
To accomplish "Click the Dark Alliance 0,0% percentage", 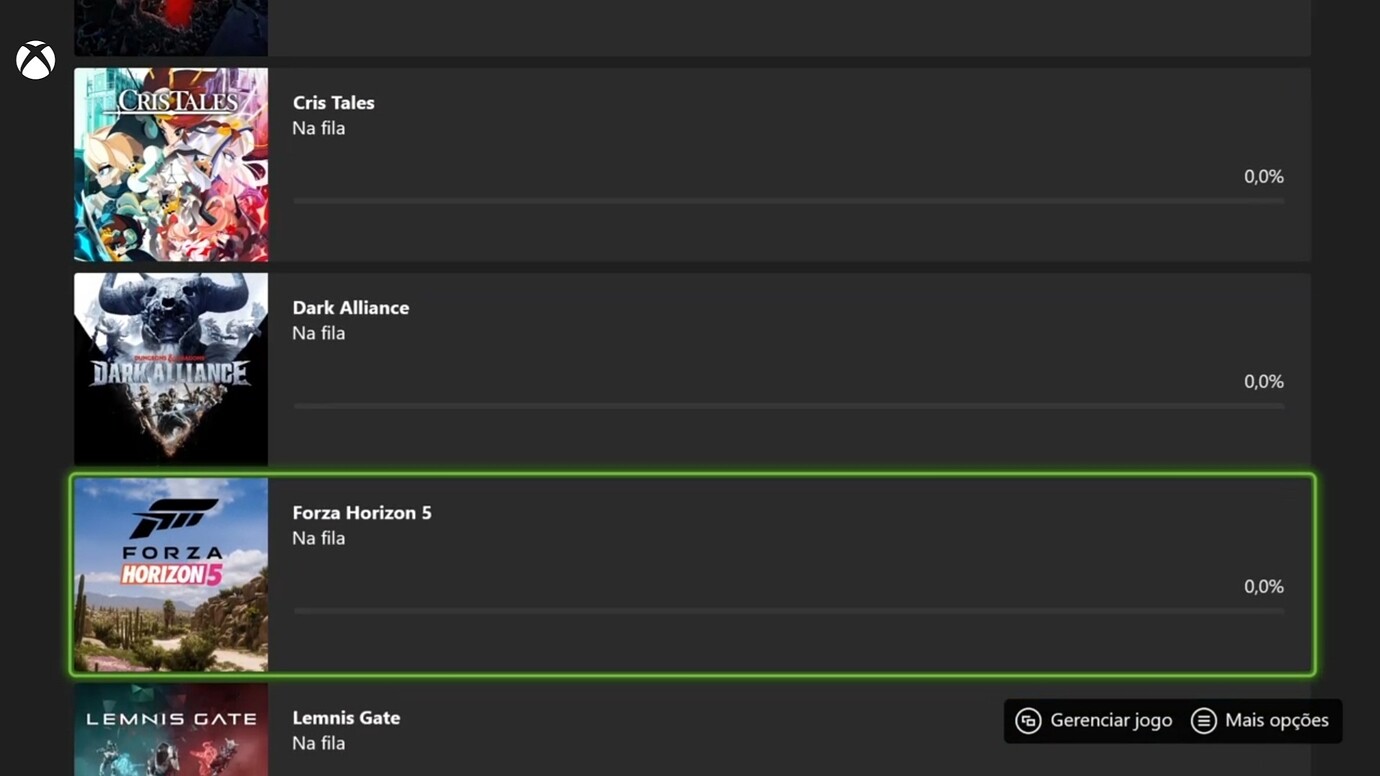I will click(1263, 381).
